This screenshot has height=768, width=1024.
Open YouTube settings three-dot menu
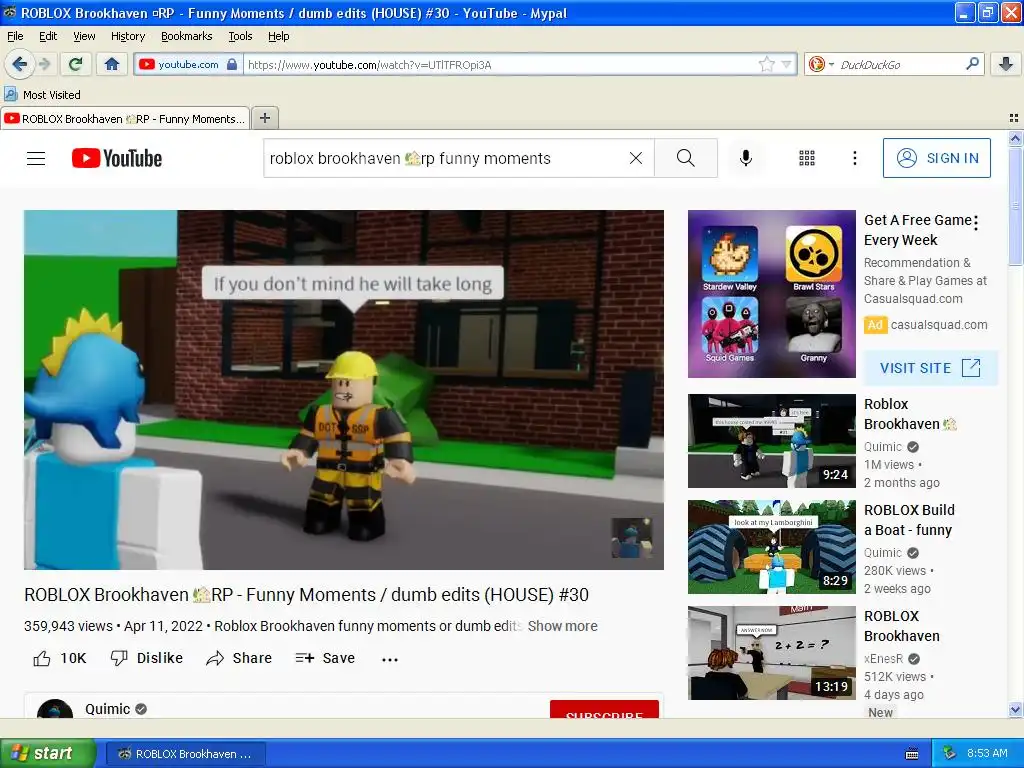click(x=854, y=158)
